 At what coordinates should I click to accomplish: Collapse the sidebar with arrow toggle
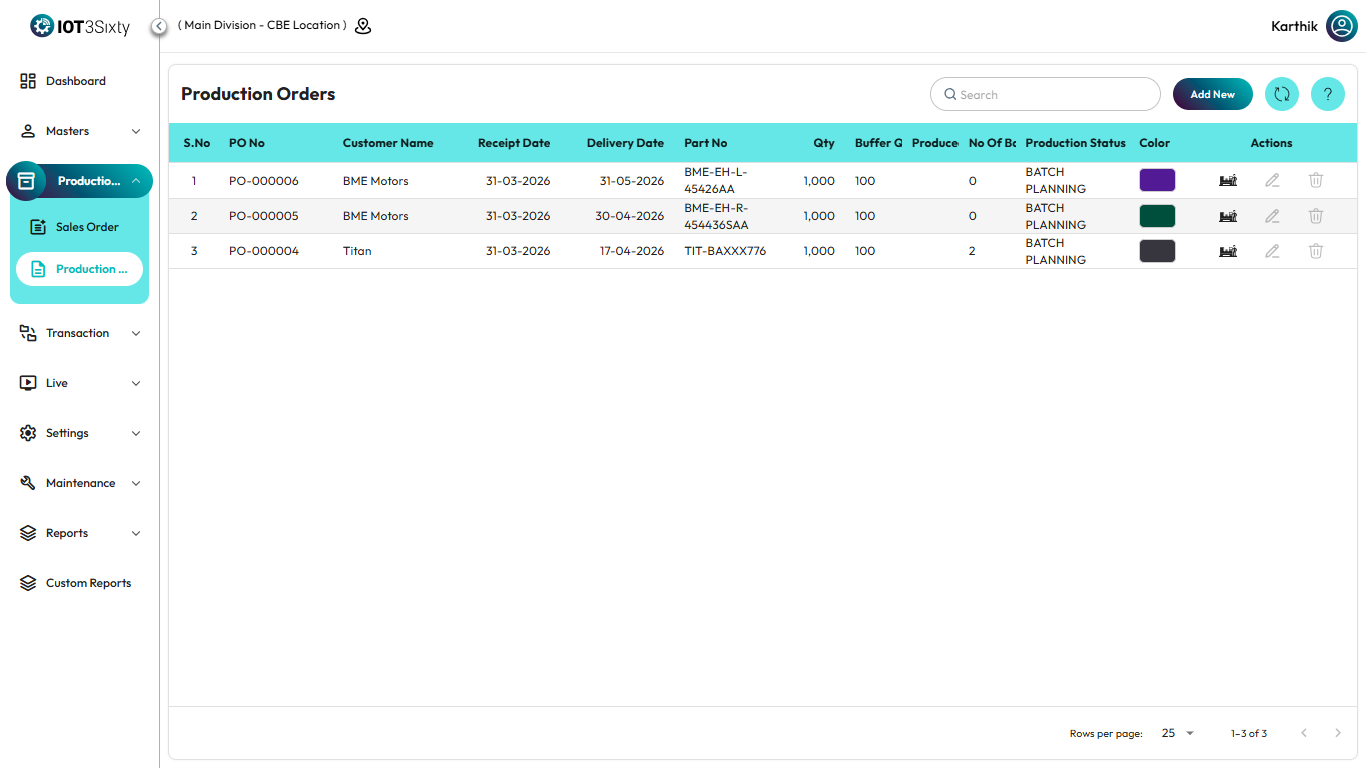tap(159, 26)
